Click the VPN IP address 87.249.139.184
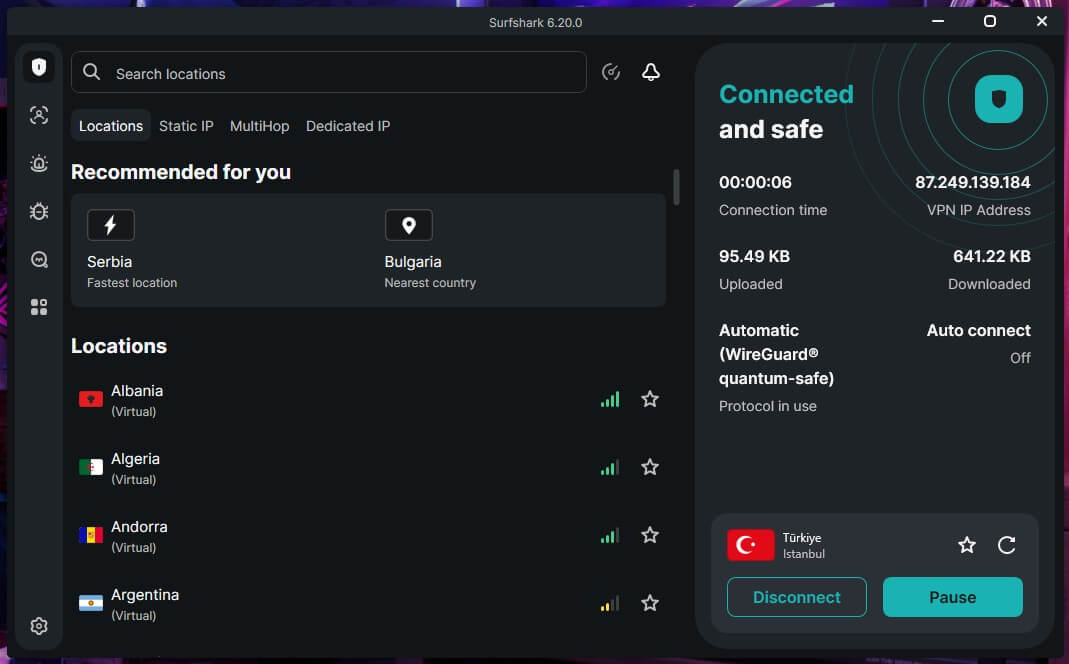1069x664 pixels. (x=972, y=182)
